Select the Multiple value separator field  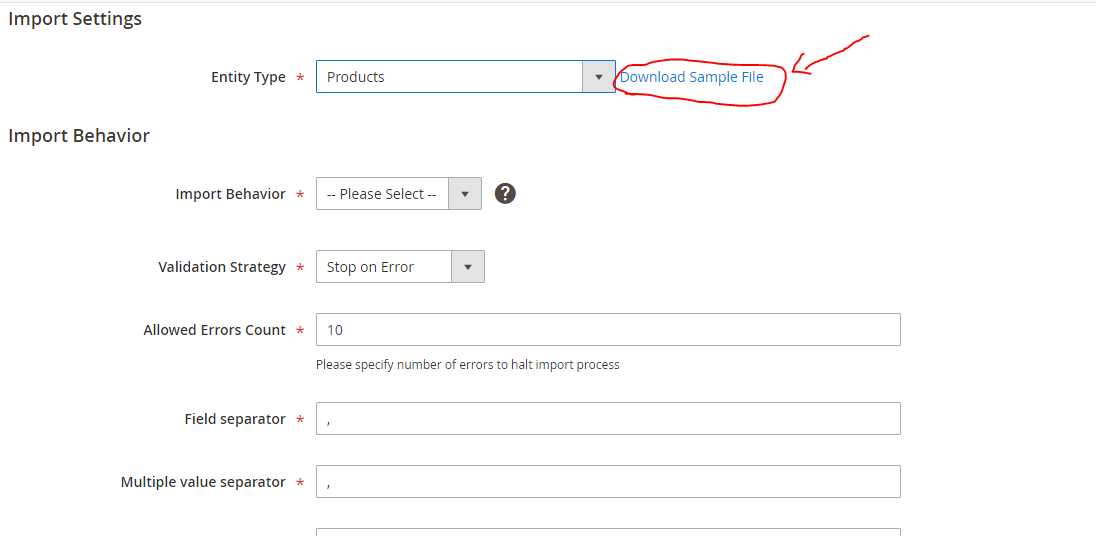[608, 482]
